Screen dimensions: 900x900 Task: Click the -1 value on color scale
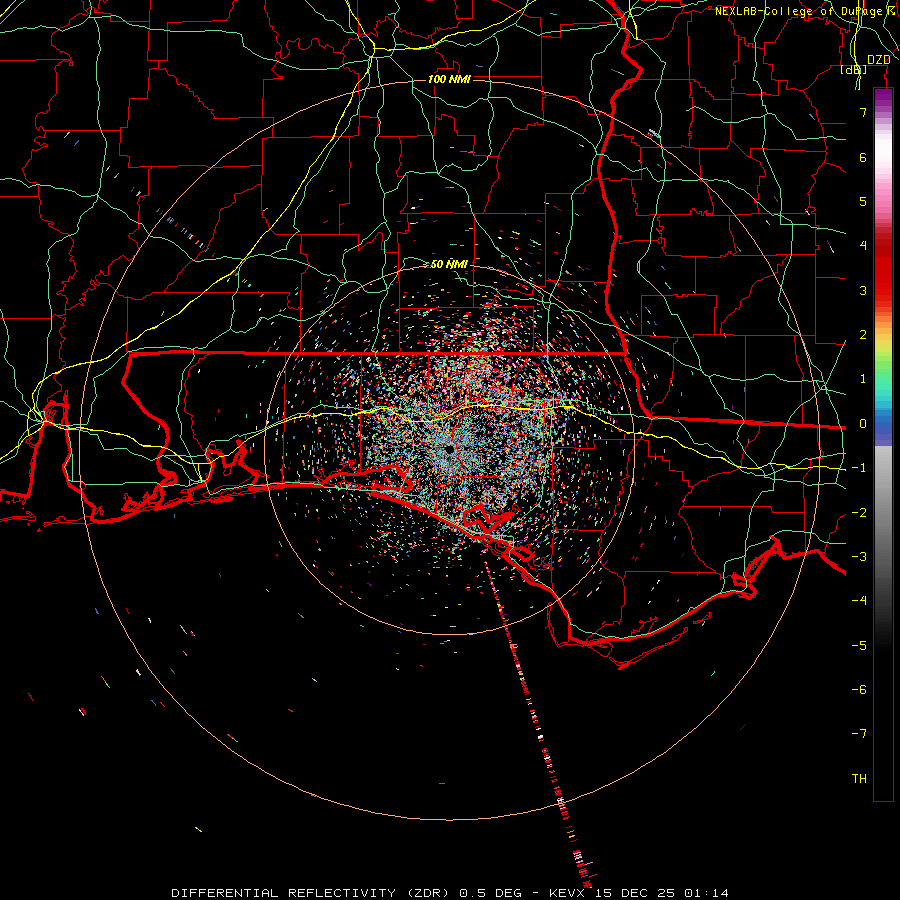pyautogui.click(x=859, y=468)
